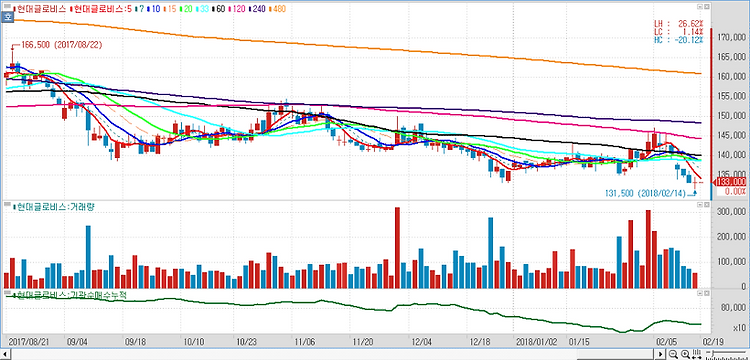Click the 200,000 volume axis label
The height and width of the screenshot is (360, 750).
point(731,237)
